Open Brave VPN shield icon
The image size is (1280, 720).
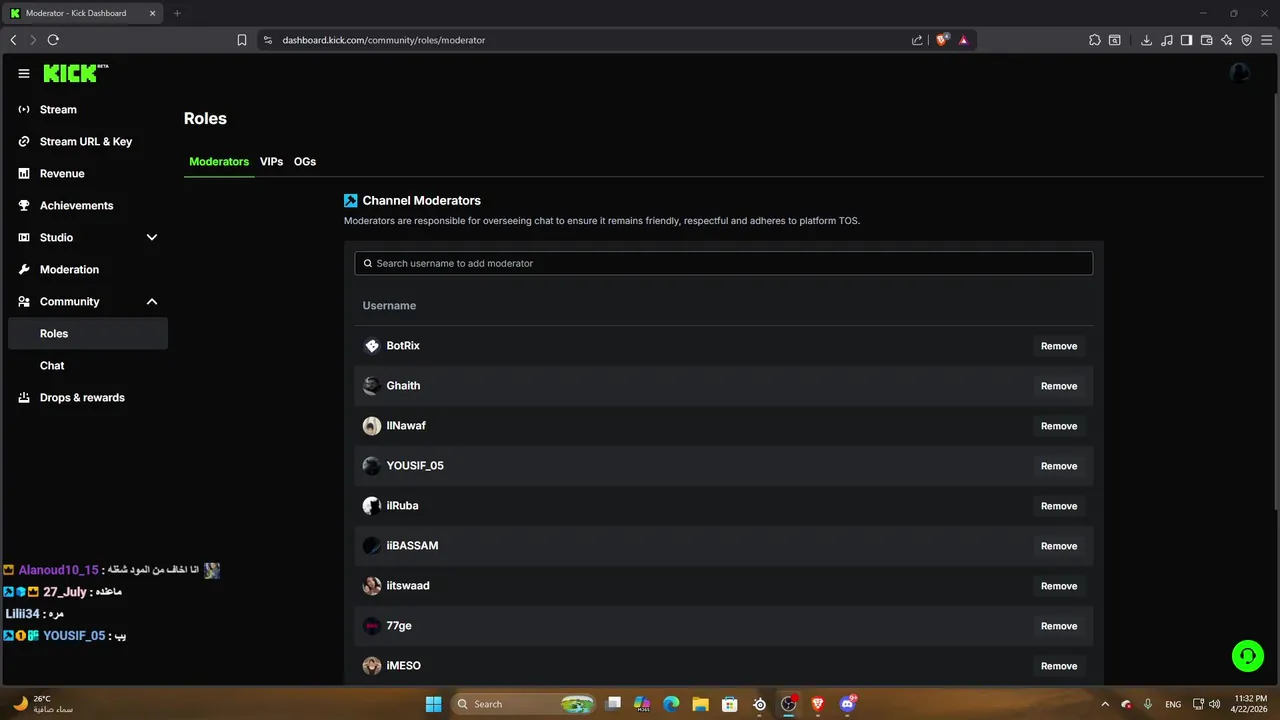pyautogui.click(x=1246, y=40)
